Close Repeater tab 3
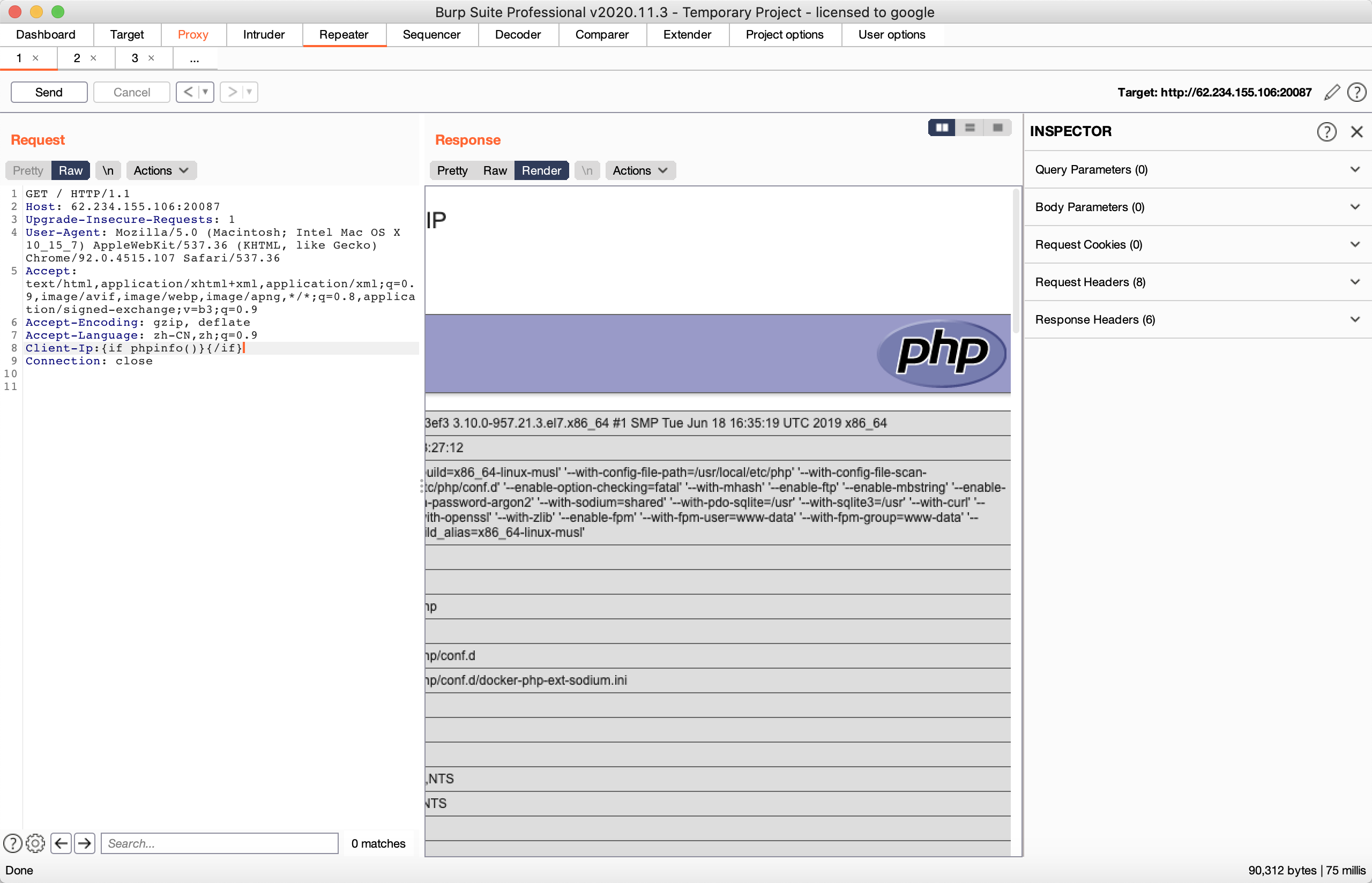This screenshot has width=1372, height=883. click(x=151, y=58)
